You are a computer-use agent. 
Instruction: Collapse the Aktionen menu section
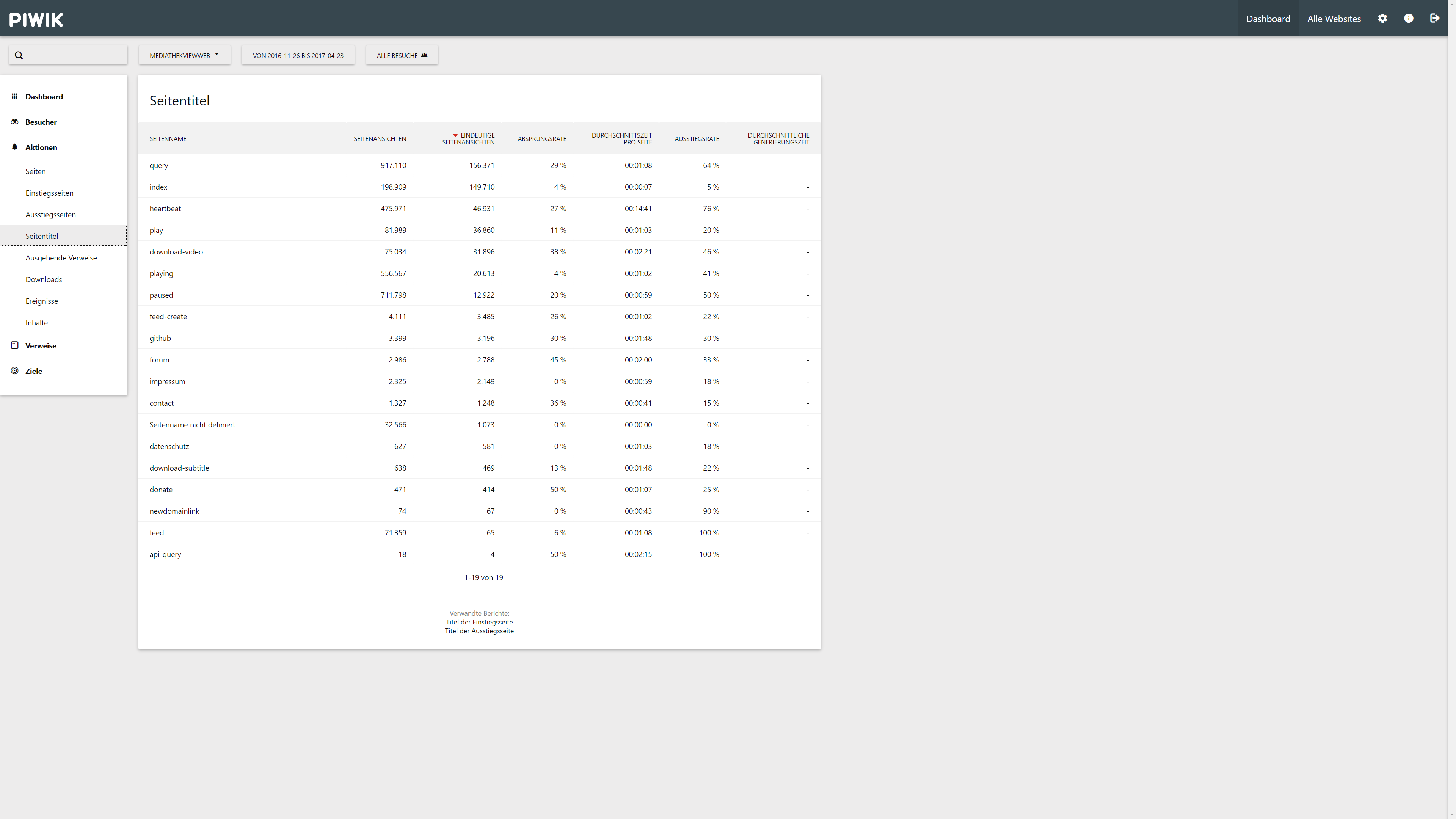[x=41, y=147]
